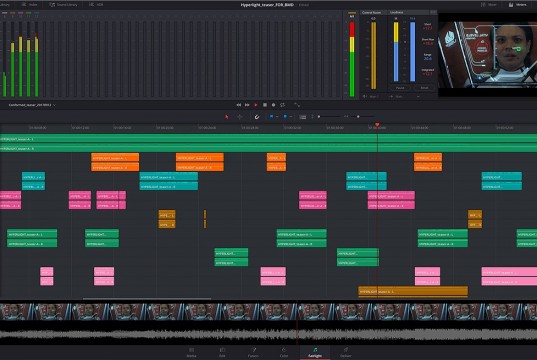Stop playback with the square button
The width and height of the screenshot is (537, 360).
(x=265, y=105)
